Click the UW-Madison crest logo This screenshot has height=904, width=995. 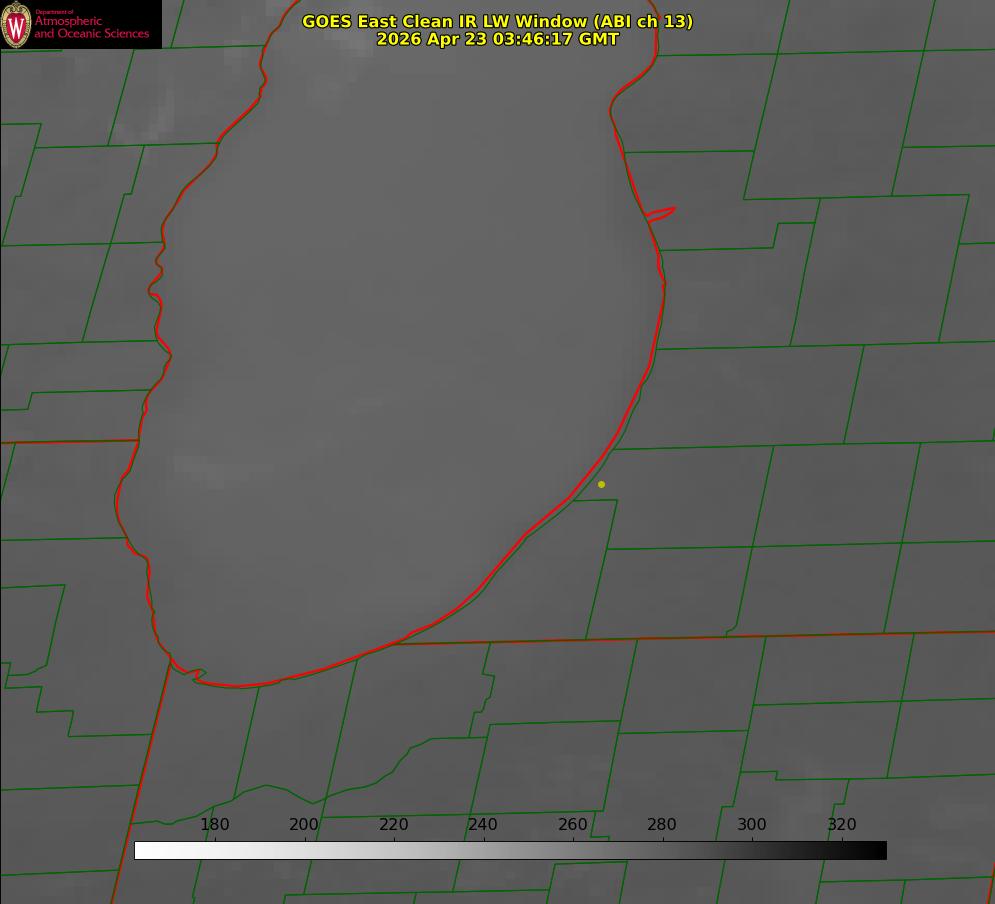(16, 24)
